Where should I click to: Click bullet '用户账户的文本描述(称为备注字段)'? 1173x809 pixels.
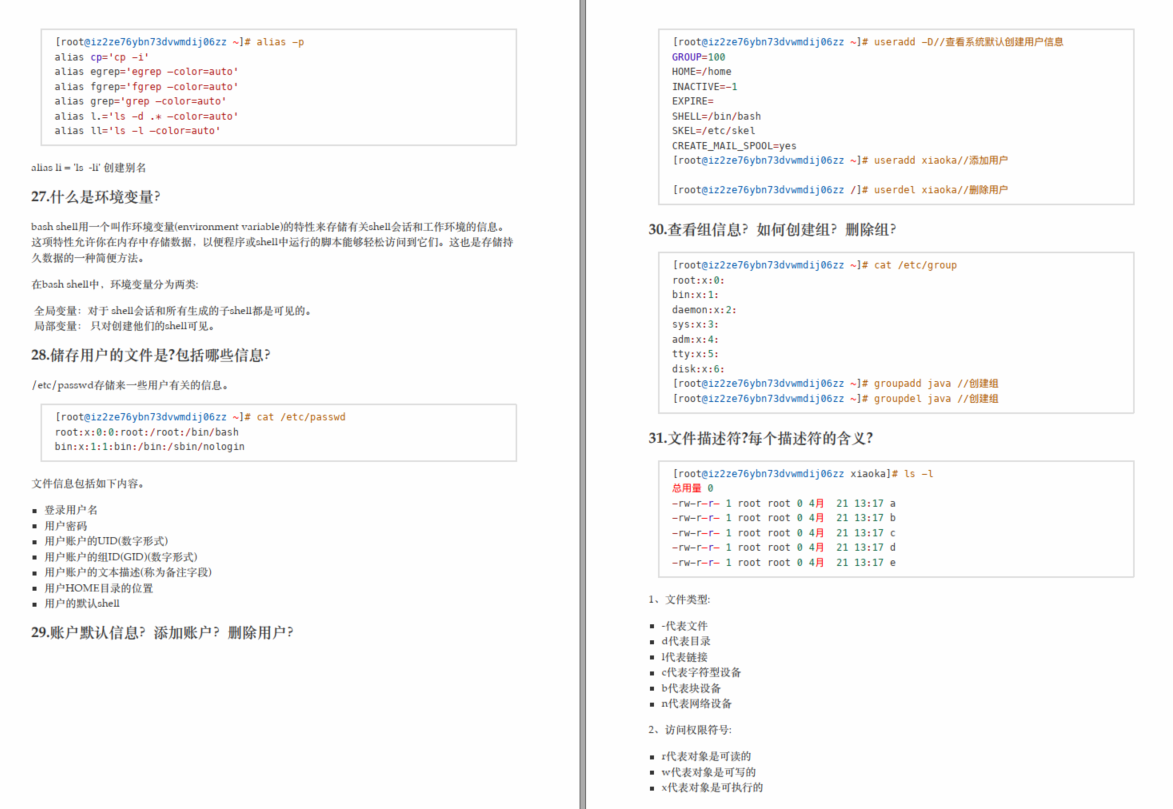tap(127, 572)
